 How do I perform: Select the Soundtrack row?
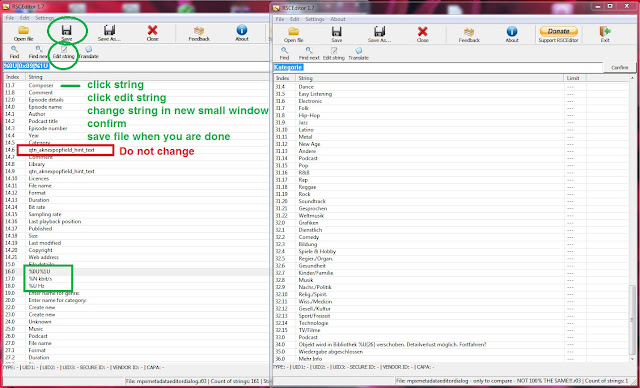point(451,201)
